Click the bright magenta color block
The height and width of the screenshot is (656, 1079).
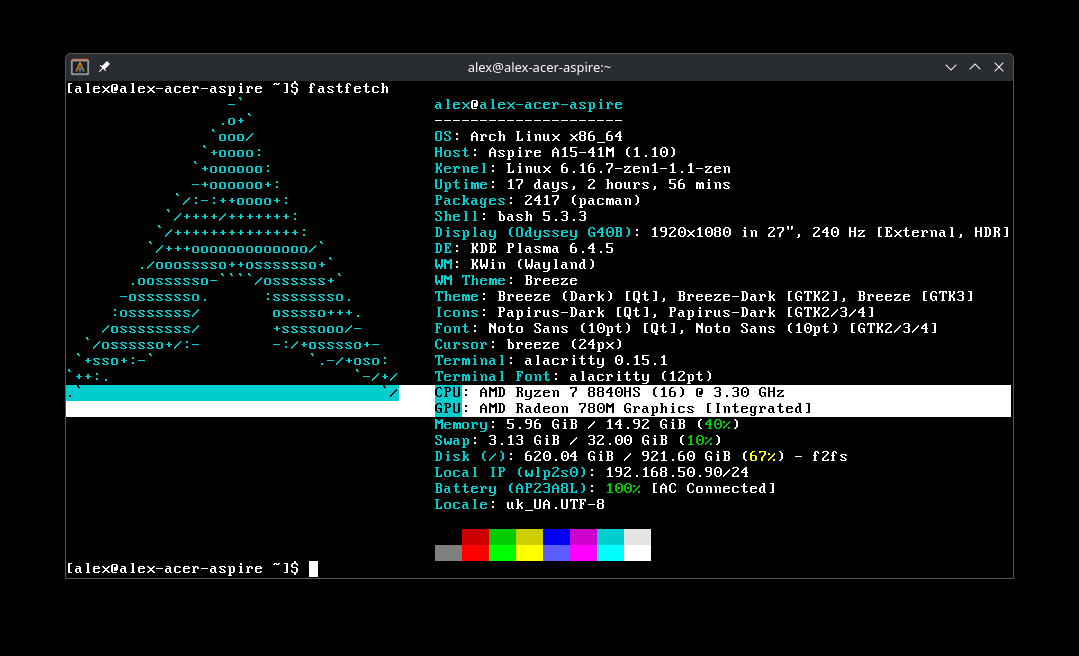click(x=583, y=553)
